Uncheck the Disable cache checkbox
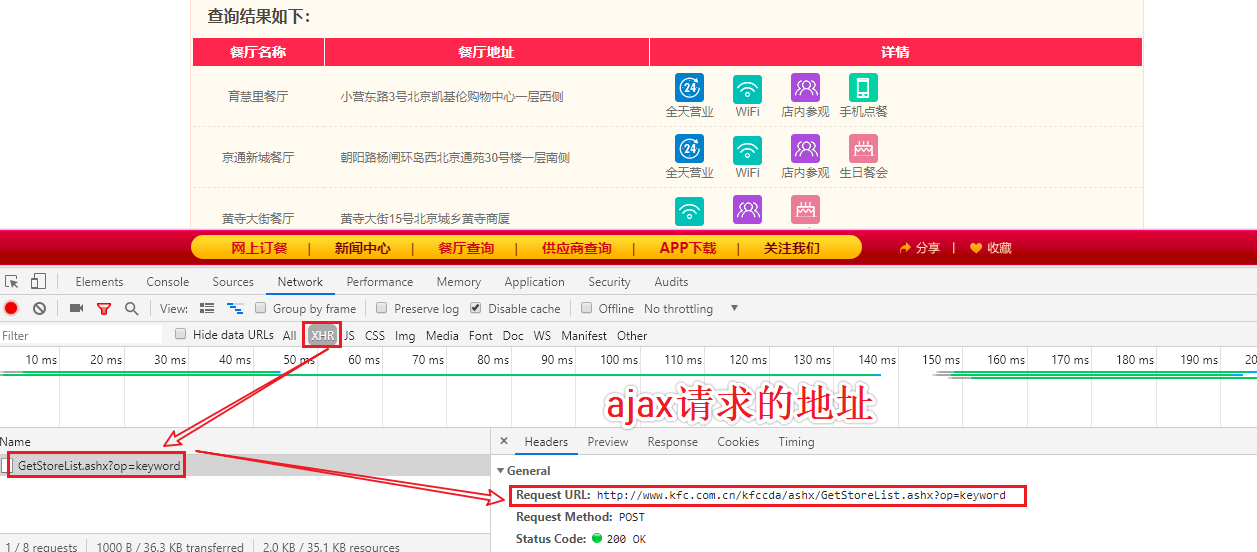Viewport: 1257px width, 552px height. click(475, 309)
